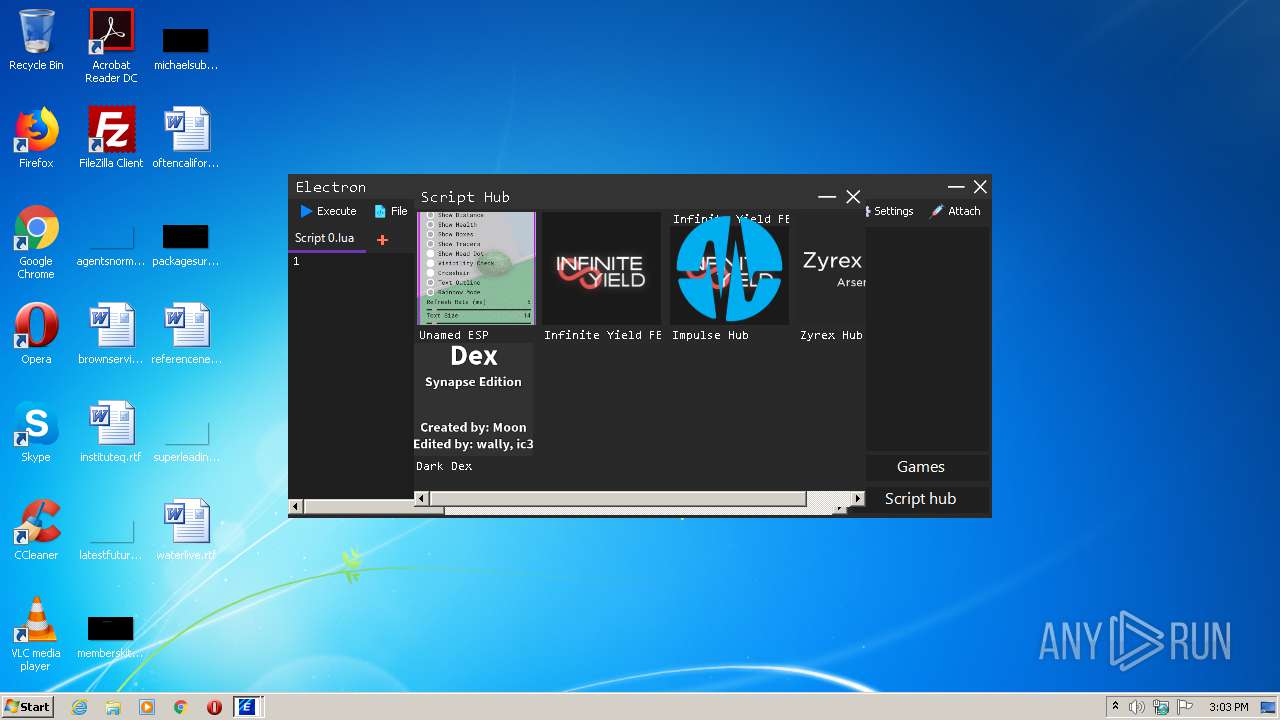1280x720 pixels.
Task: Select the Unamed ESP script thumbnail
Action: tap(476, 268)
